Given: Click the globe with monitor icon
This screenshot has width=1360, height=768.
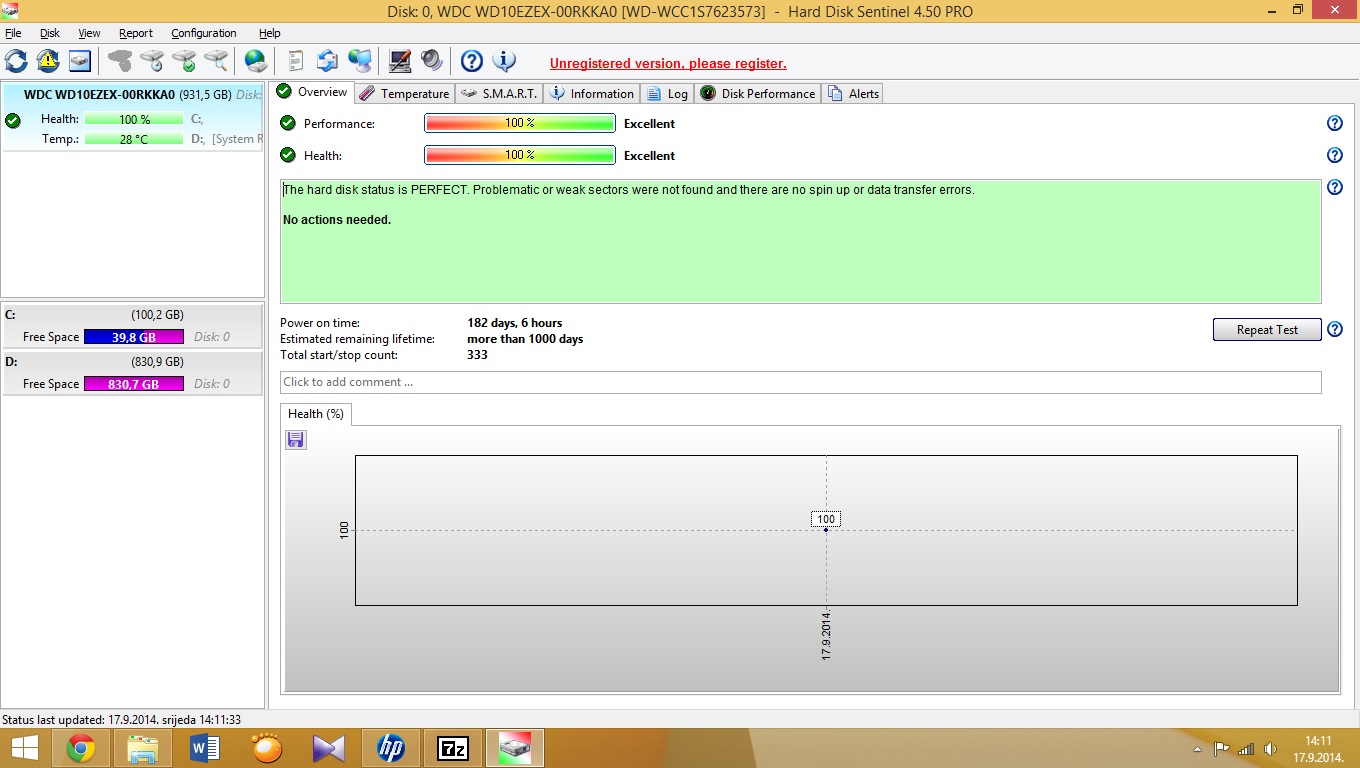Looking at the screenshot, I should click(x=360, y=61).
